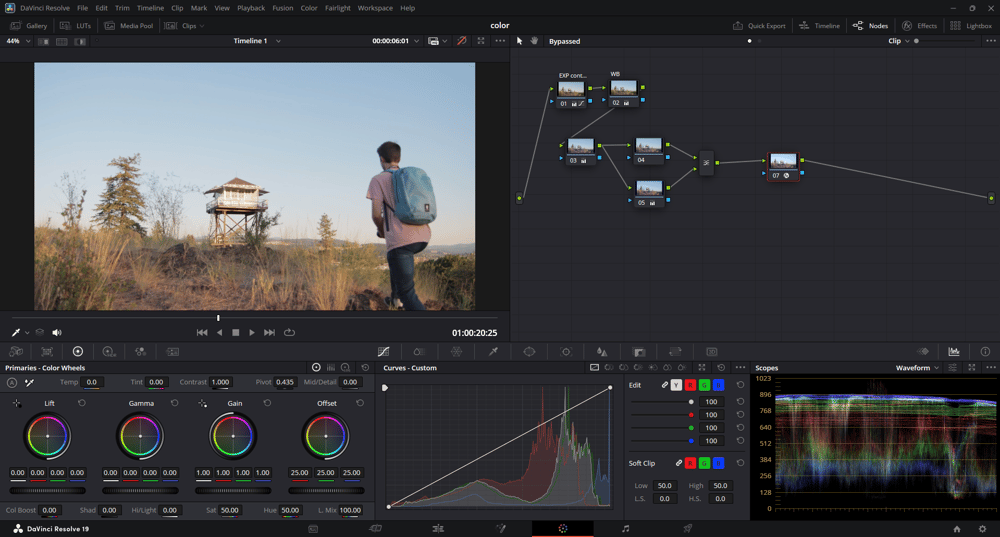Open the scopes panel options menu
This screenshot has width=1000, height=537.
click(x=990, y=368)
